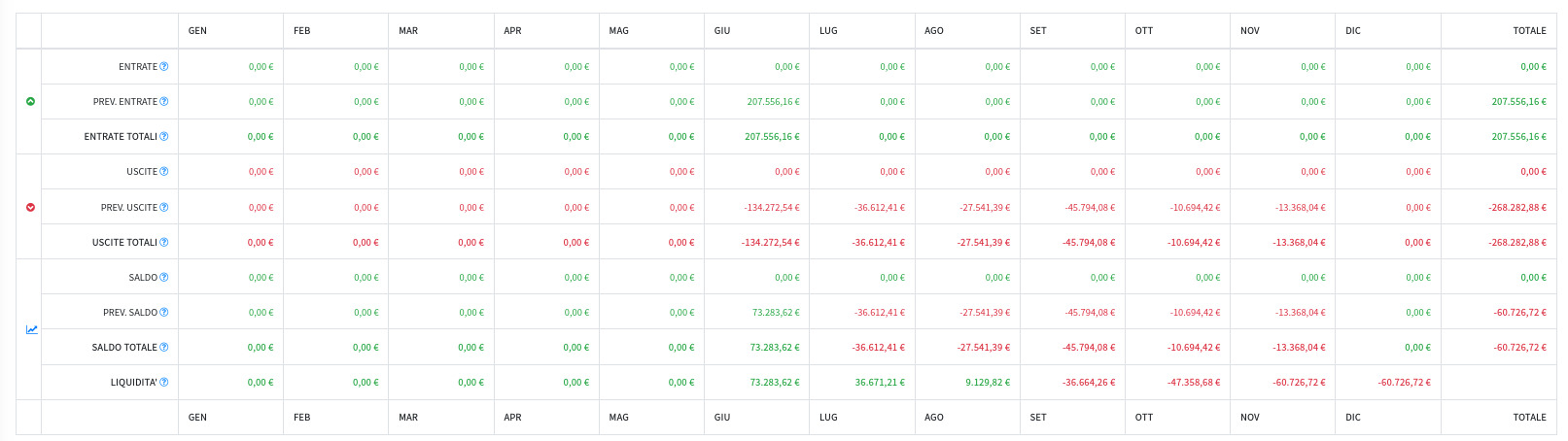This screenshot has height=441, width=1568.
Task: Click the help icon next to PREV. ENTRATE
Action: 164,102
